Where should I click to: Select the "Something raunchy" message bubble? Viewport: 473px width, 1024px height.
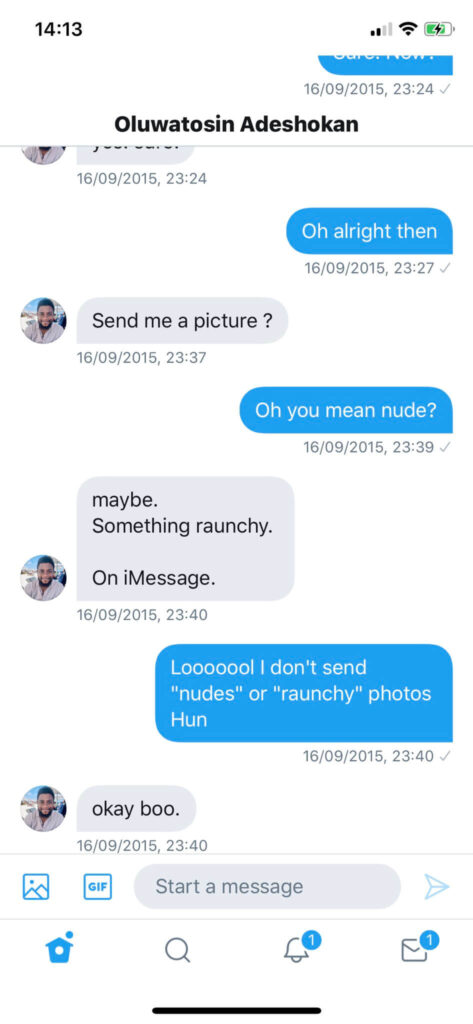[186, 539]
